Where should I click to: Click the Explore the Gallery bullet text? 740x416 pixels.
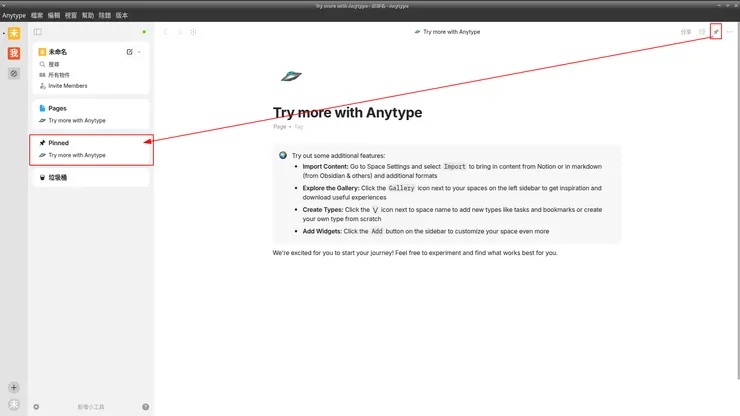452,193
